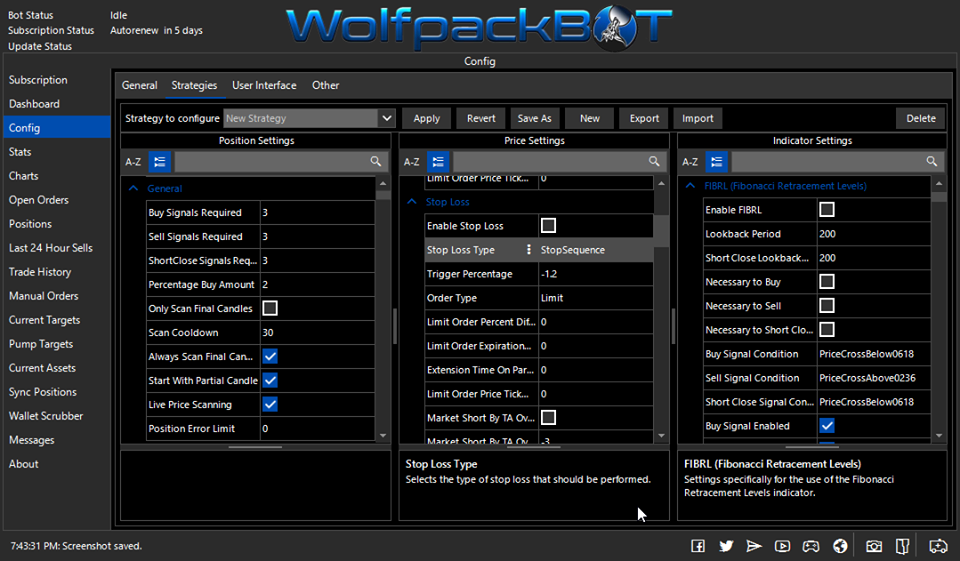Click Indicator Settings scroll down arrow
The width and height of the screenshot is (960, 561).
939,435
